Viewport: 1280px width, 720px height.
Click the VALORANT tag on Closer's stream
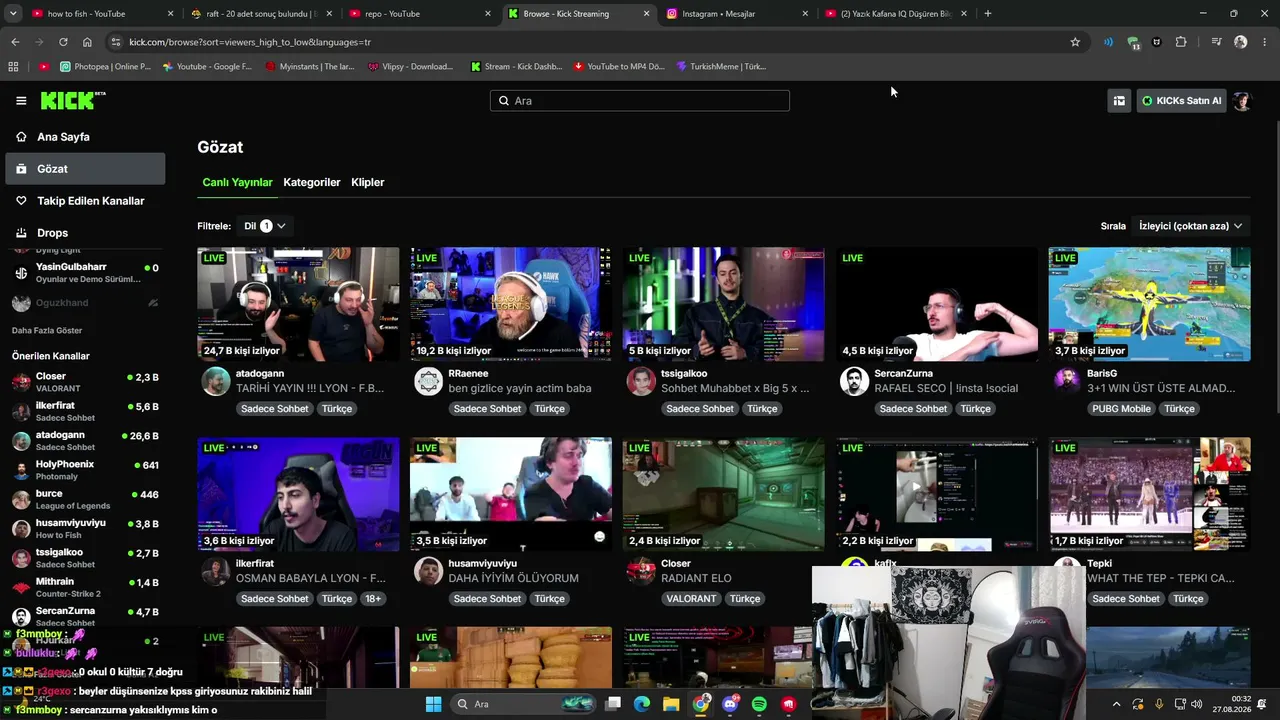pyautogui.click(x=692, y=599)
